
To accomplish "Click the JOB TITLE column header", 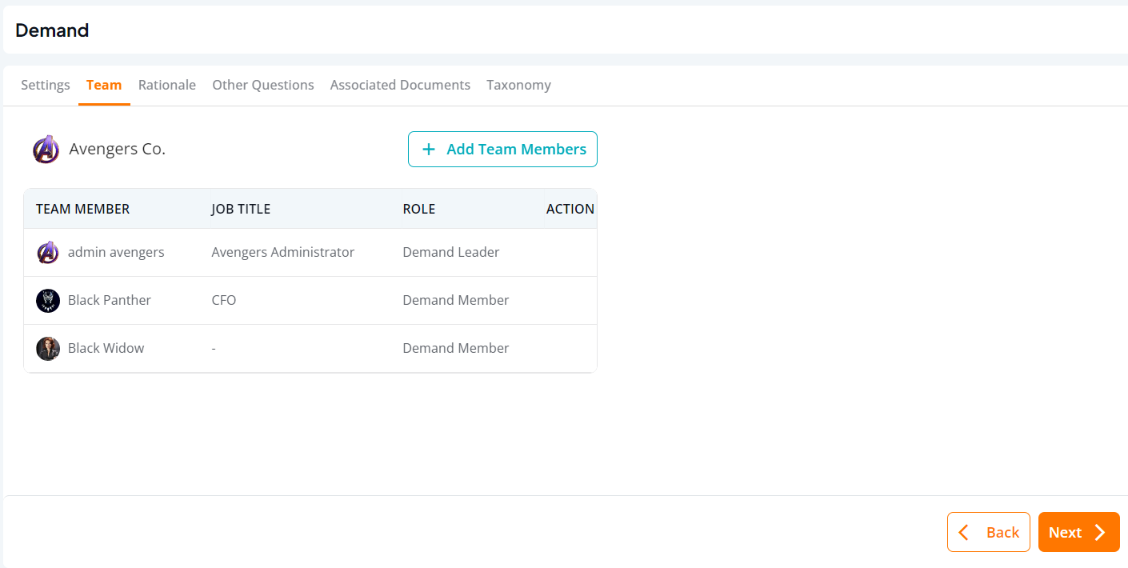I will point(241,209).
